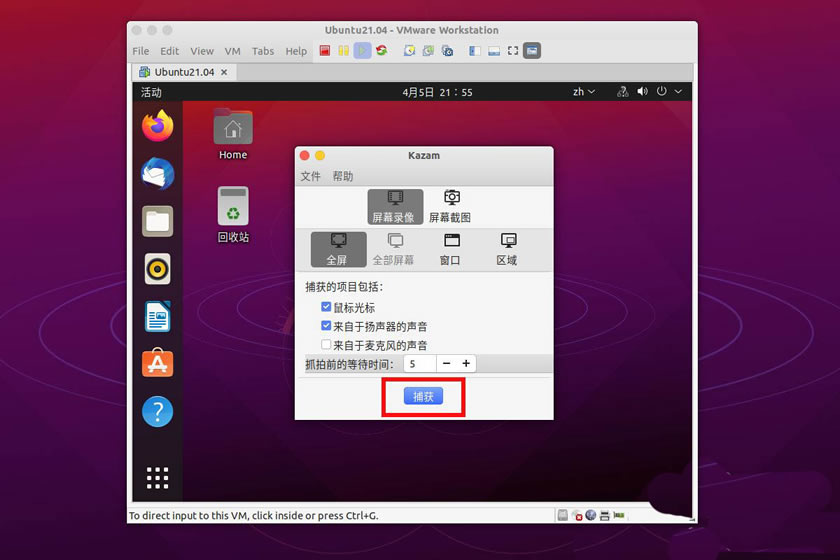Image resolution: width=840 pixels, height=560 pixels.
Task: Click the network icon in Ubuntu top bar
Action: point(622,92)
